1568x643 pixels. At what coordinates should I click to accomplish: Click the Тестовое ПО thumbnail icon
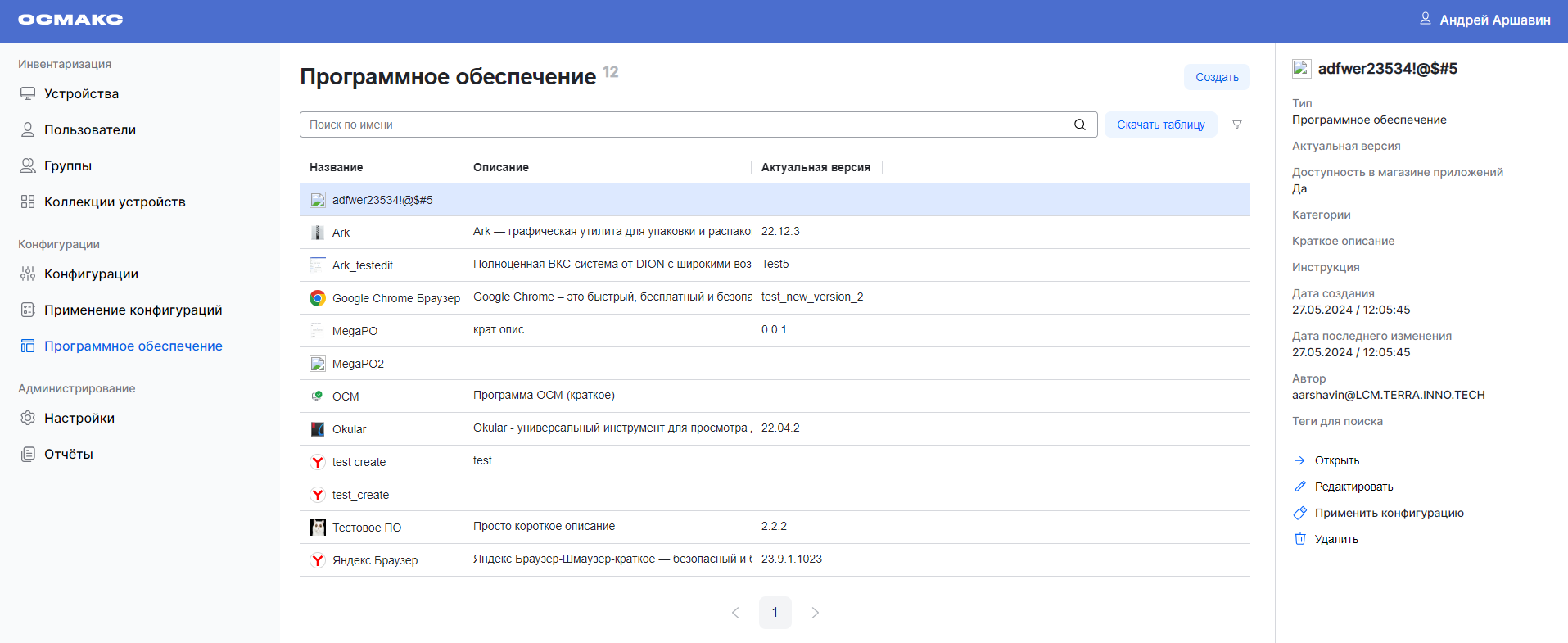(317, 528)
